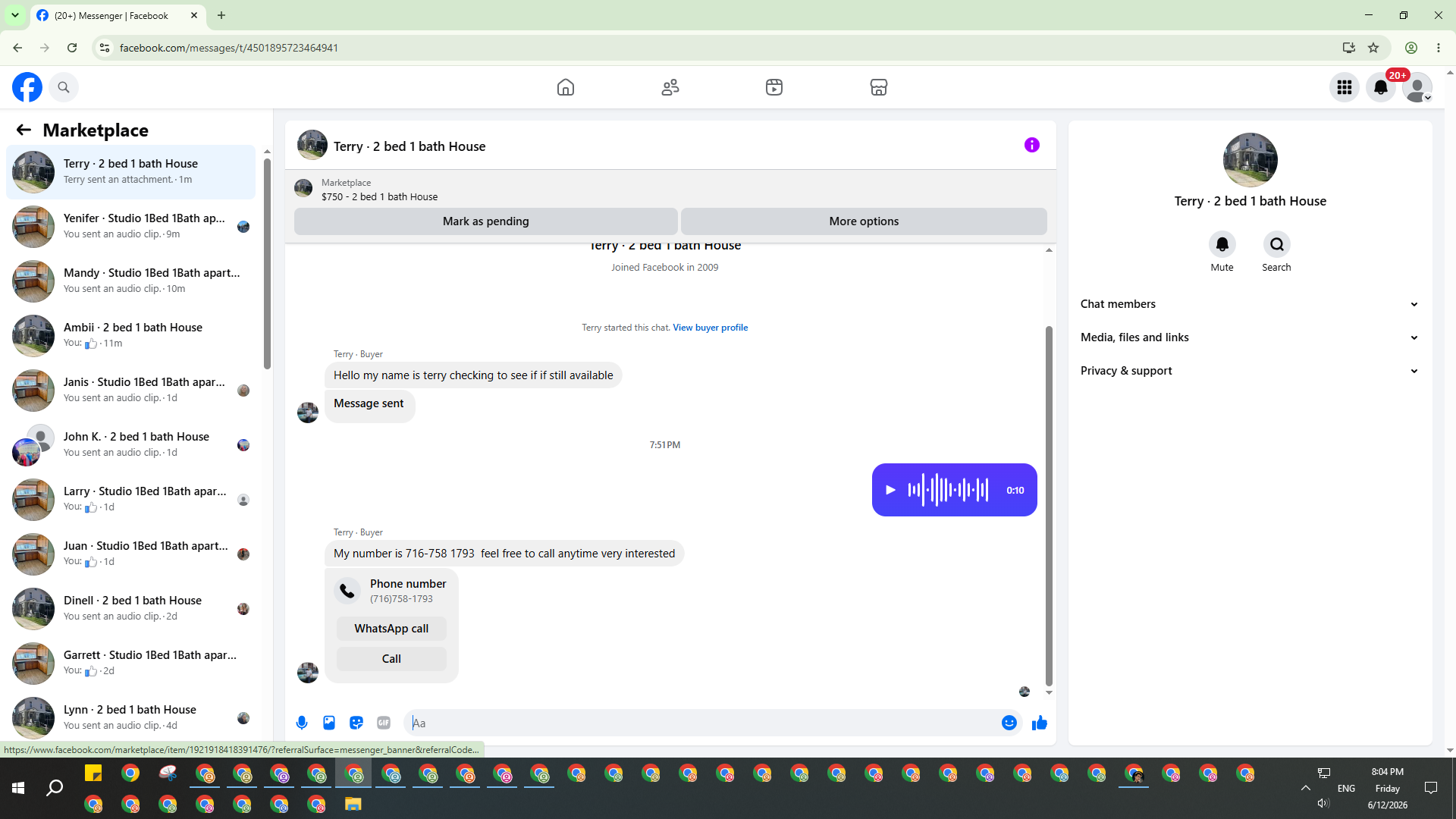Expand the Privacy & support section
This screenshot has height=819, width=1456.
point(1250,371)
